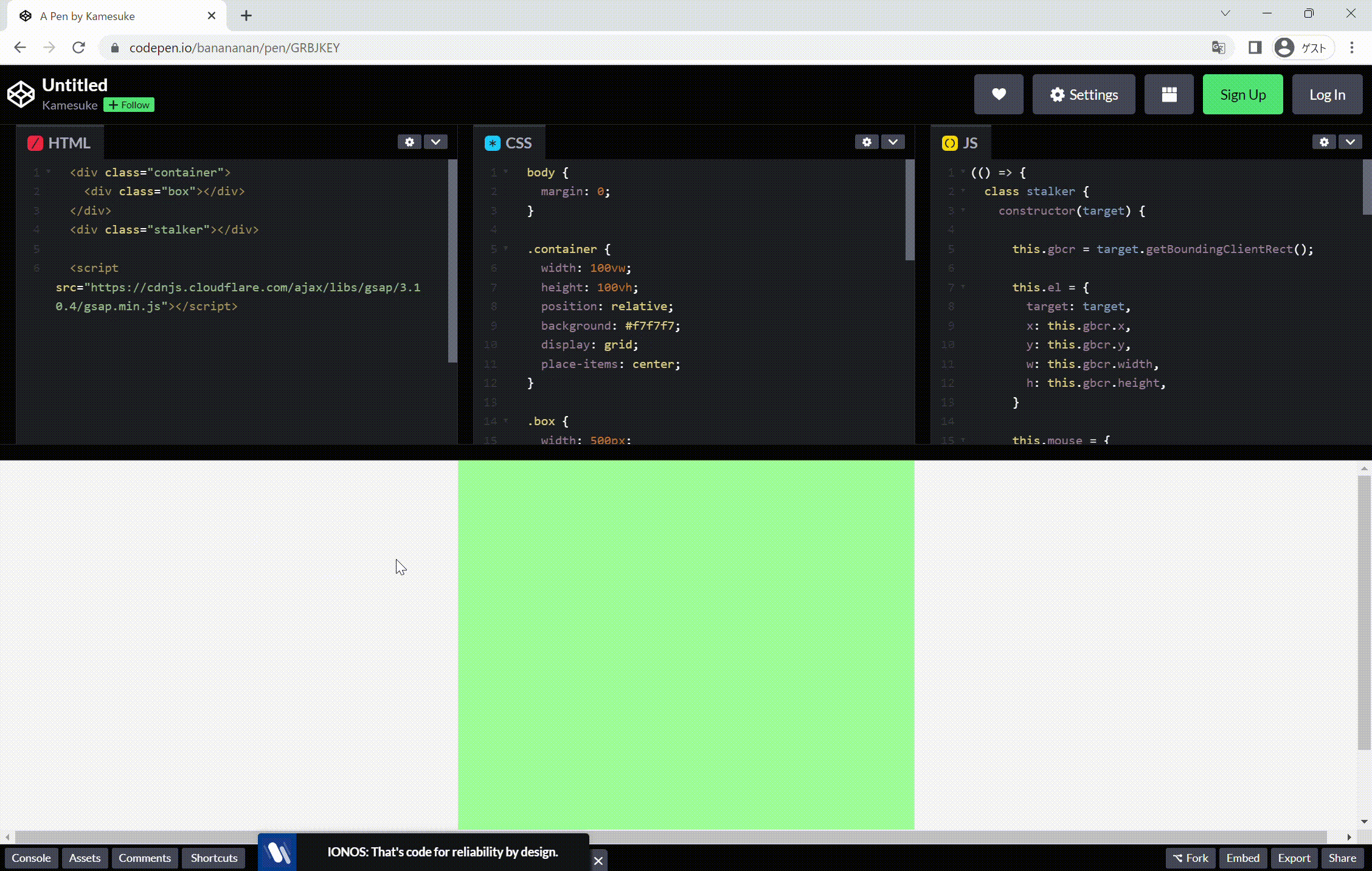The width and height of the screenshot is (1372, 871).
Task: Expand HTML editor dropdown chevron
Action: (x=435, y=142)
